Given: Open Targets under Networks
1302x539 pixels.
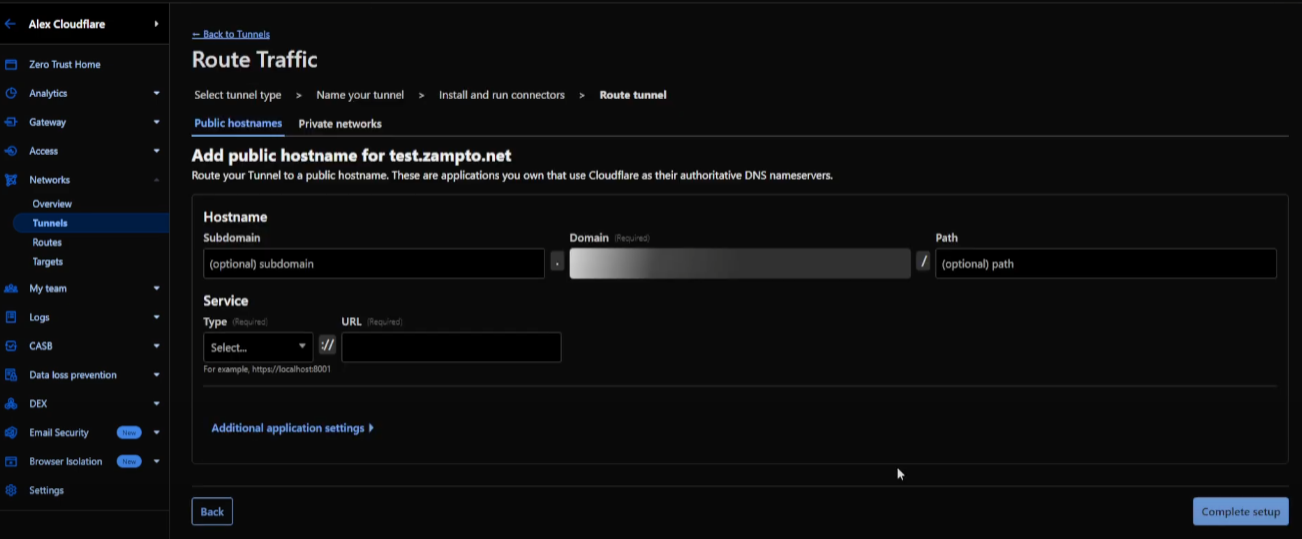Looking at the screenshot, I should (x=47, y=262).
